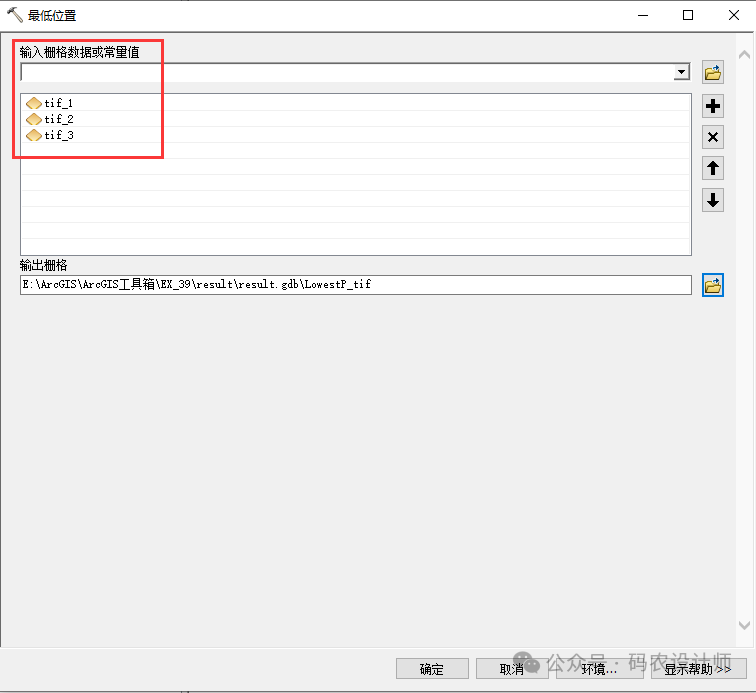
Task: Select tif_2 in the raster list
Action: (x=58, y=119)
